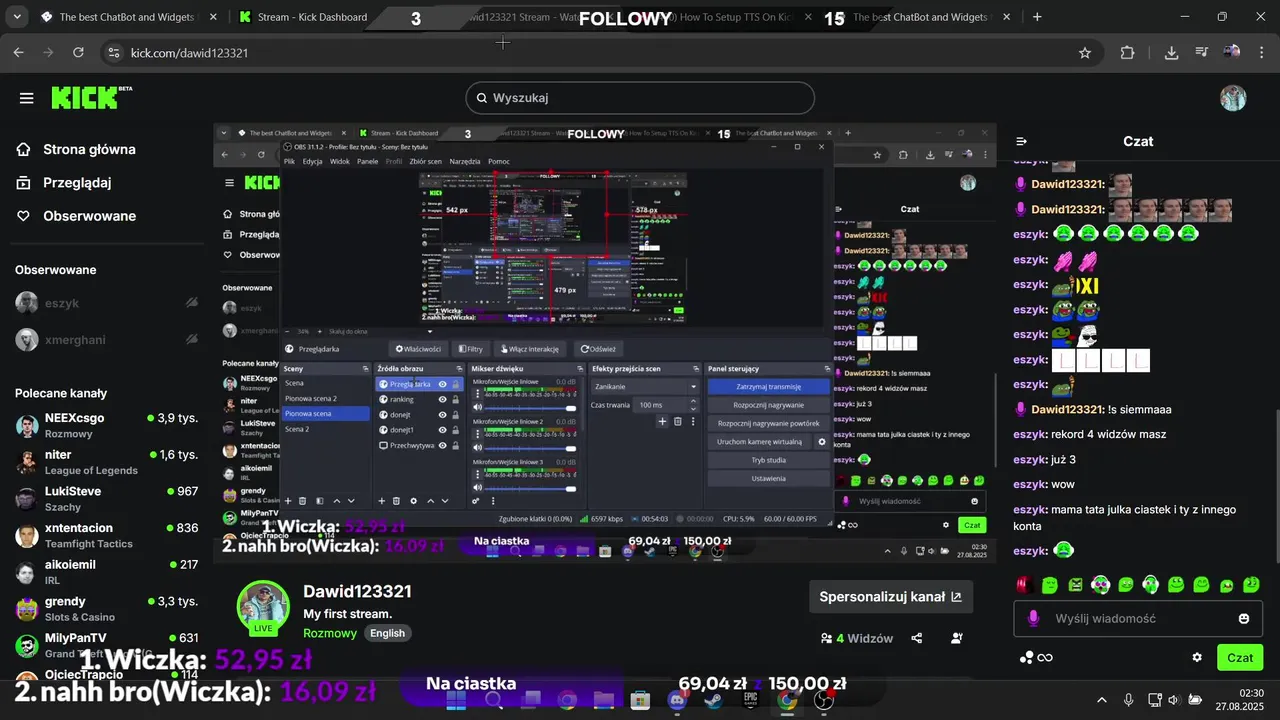Image resolution: width=1280 pixels, height=720 pixels.
Task: Toggle visibility of Przechwytywa source in OBS
Action: pos(442,445)
